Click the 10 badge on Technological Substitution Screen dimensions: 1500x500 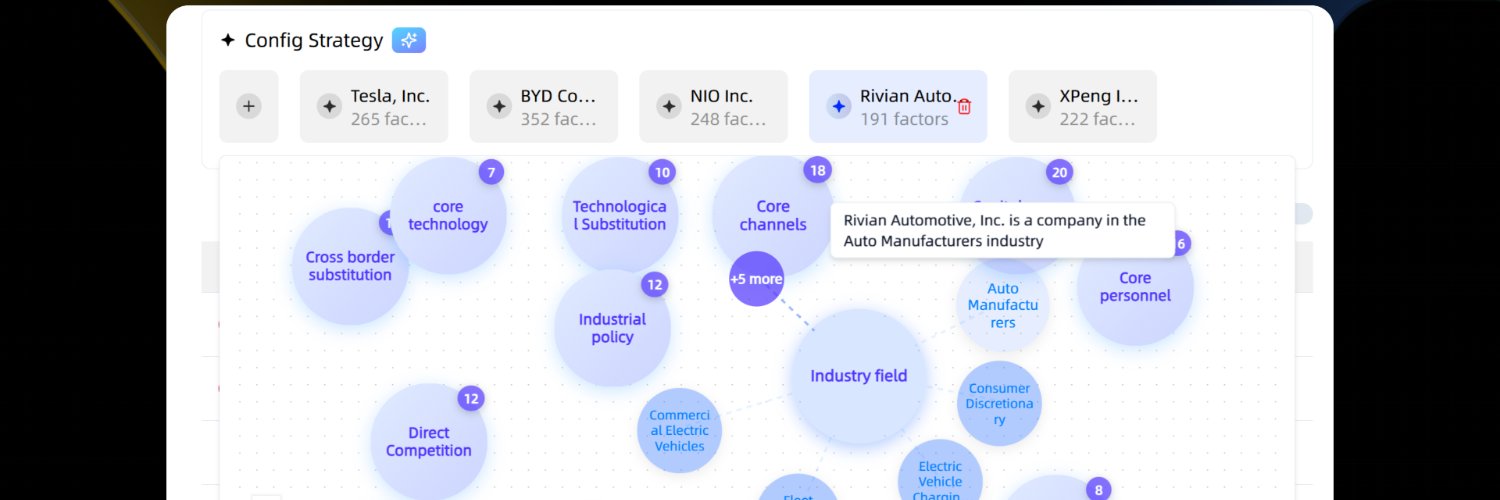click(x=661, y=172)
